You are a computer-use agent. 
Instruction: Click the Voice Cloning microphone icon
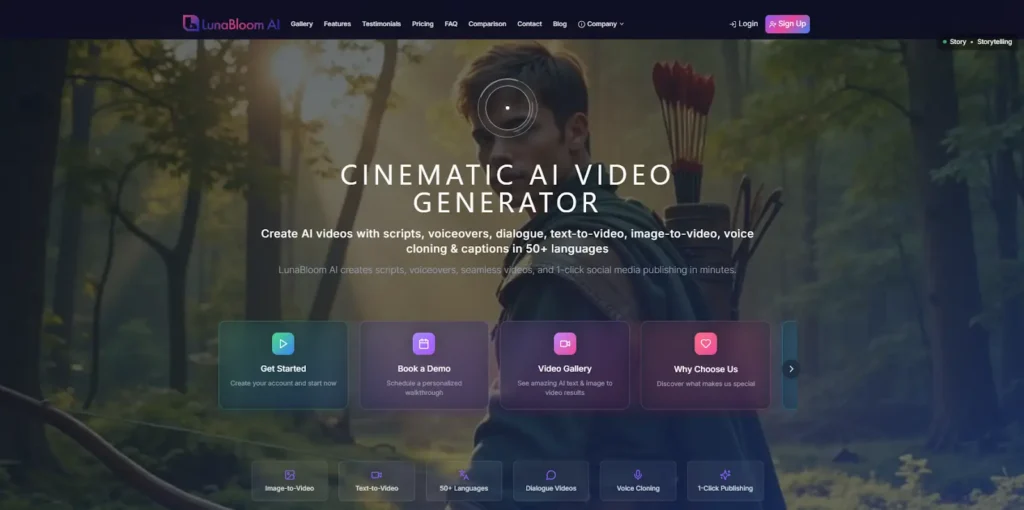pyautogui.click(x=638, y=475)
